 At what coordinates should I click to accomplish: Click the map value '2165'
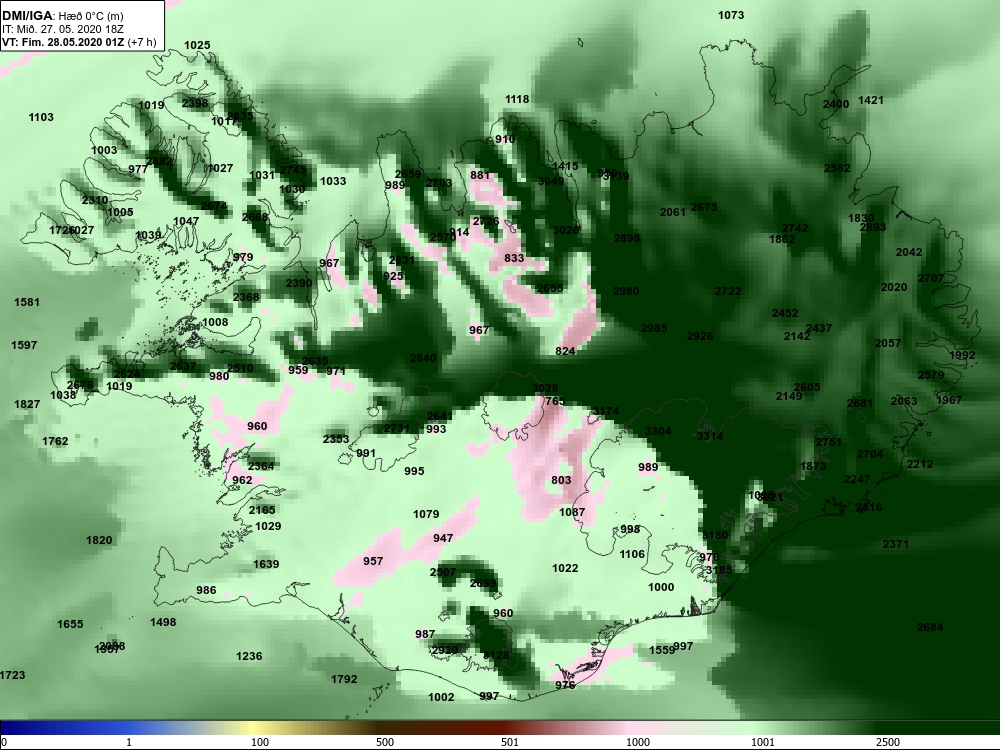[262, 510]
